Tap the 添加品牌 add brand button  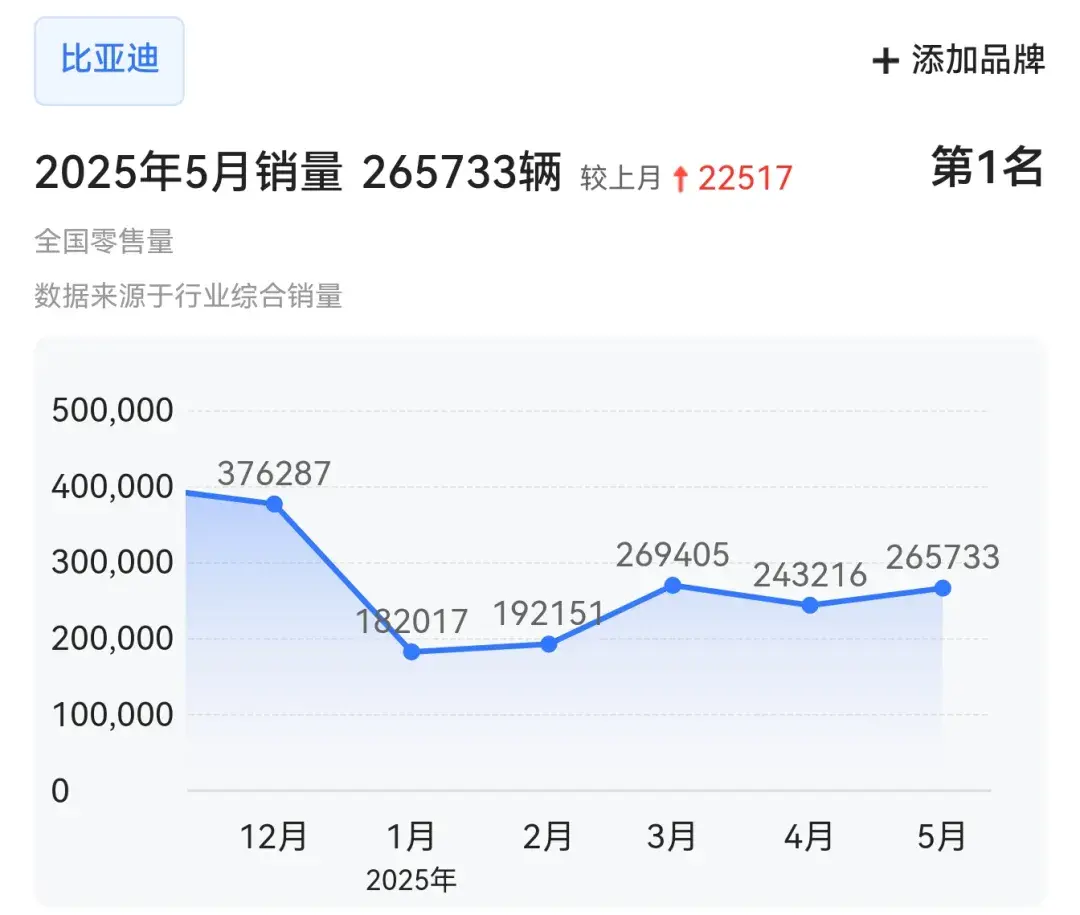tap(959, 60)
